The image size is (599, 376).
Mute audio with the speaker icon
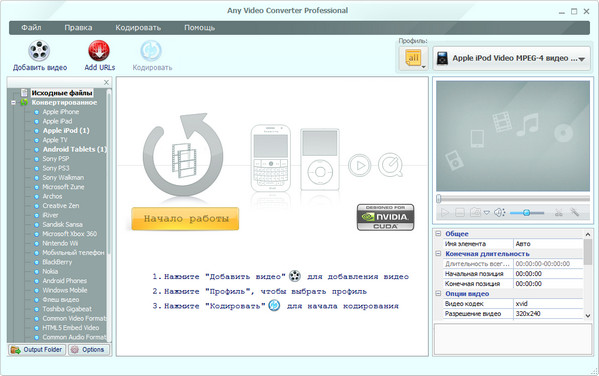click(499, 212)
